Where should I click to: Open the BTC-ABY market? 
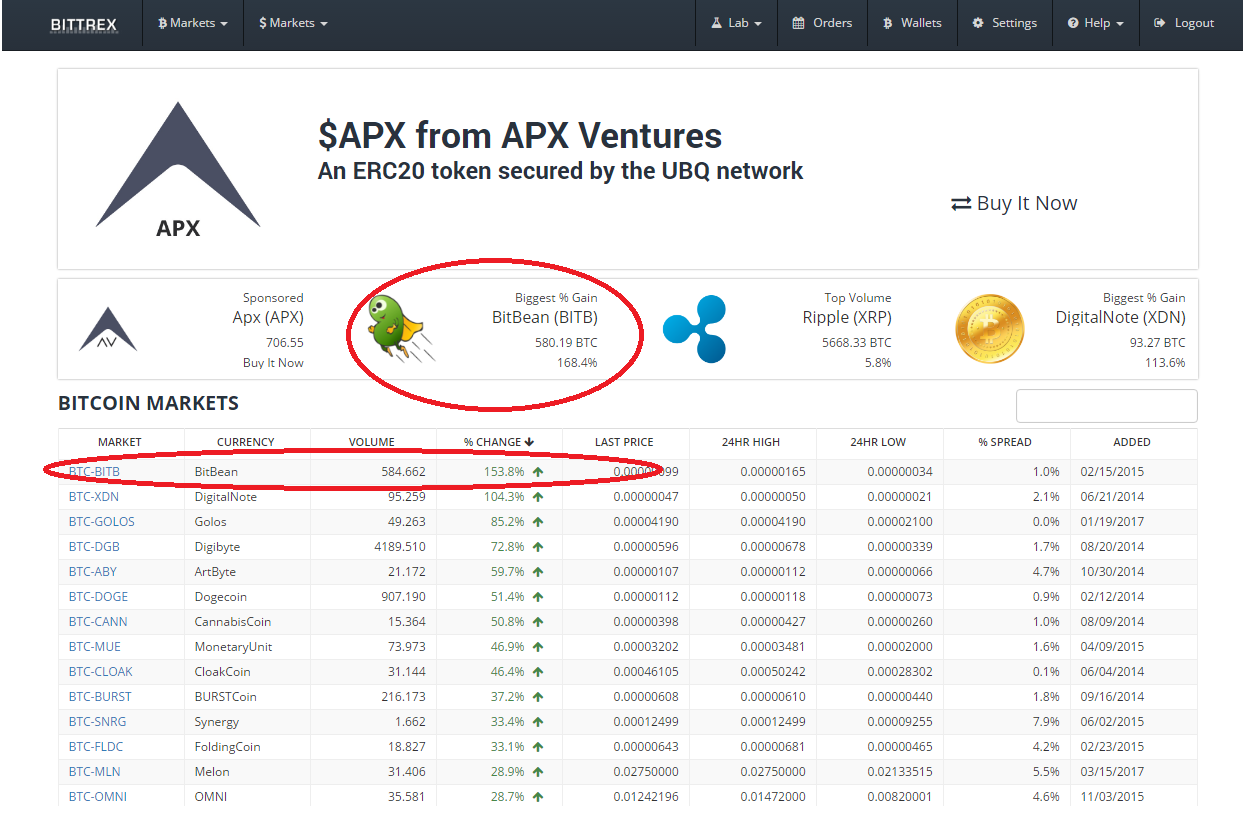[93, 571]
